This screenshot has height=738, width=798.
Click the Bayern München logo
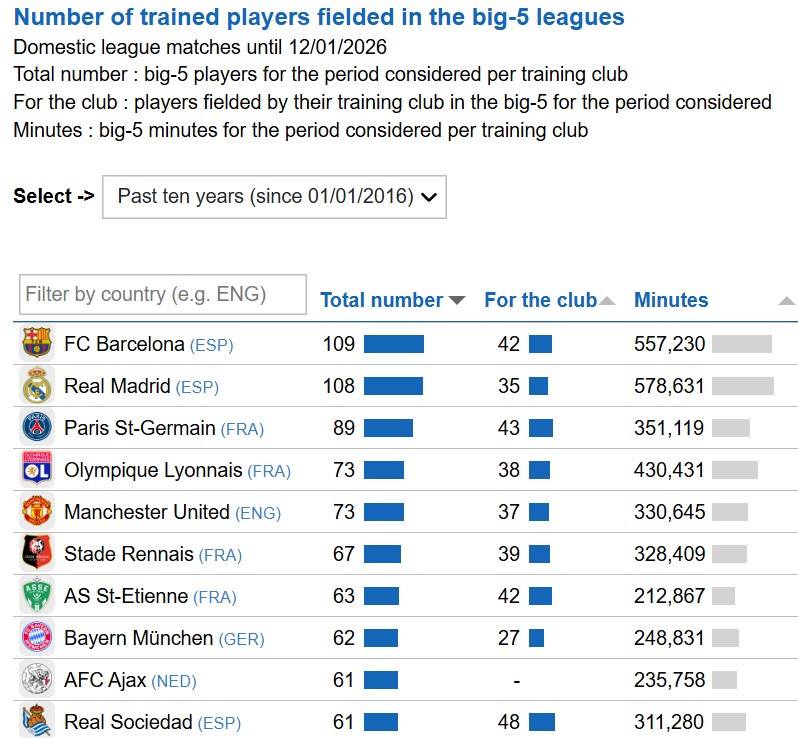[36, 638]
